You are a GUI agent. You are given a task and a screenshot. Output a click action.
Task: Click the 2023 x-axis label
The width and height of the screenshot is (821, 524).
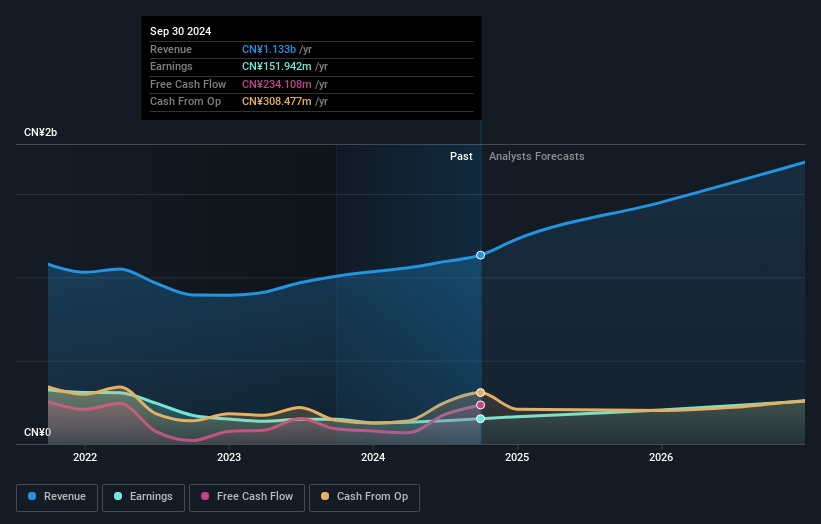pos(229,458)
